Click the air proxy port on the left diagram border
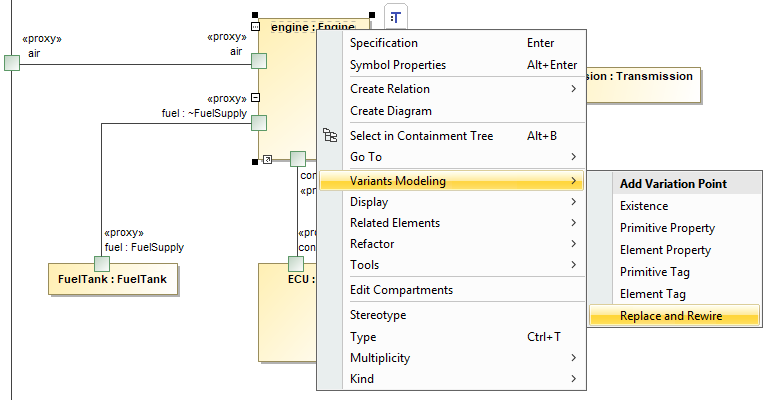This screenshot has width=784, height=400. point(11,64)
